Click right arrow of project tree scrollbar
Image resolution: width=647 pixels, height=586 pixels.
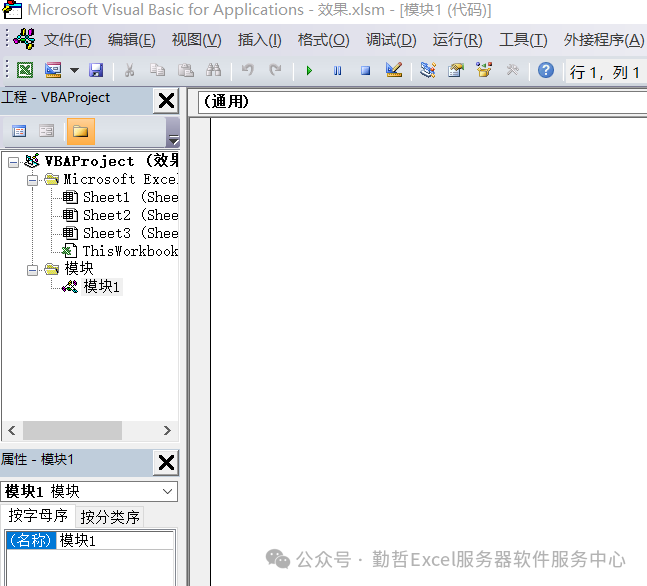point(167,430)
